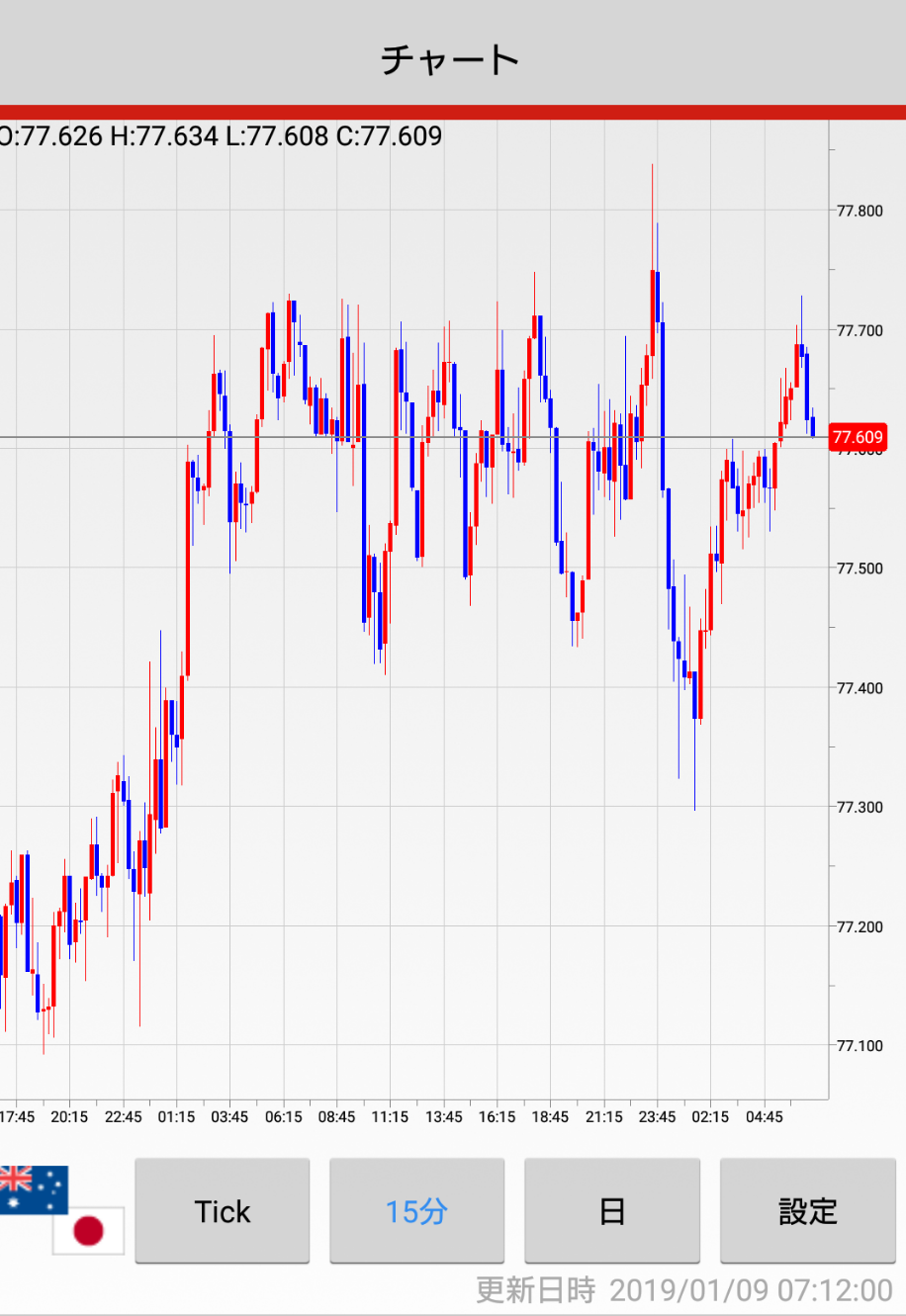Click the チャート title header
Image resolution: width=906 pixels, height=1316 pixels.
[451, 59]
